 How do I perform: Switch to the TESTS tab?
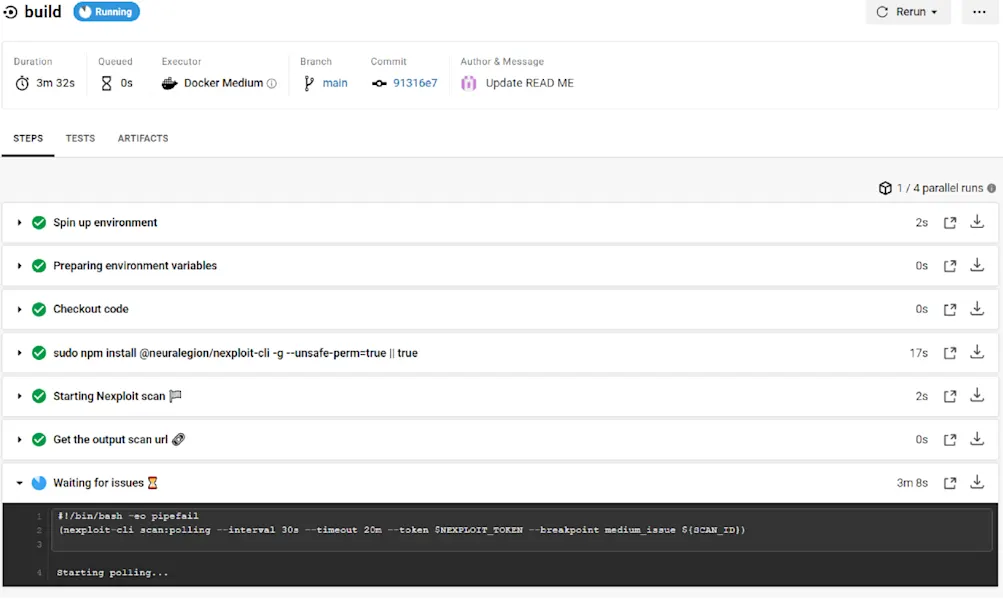[80, 138]
